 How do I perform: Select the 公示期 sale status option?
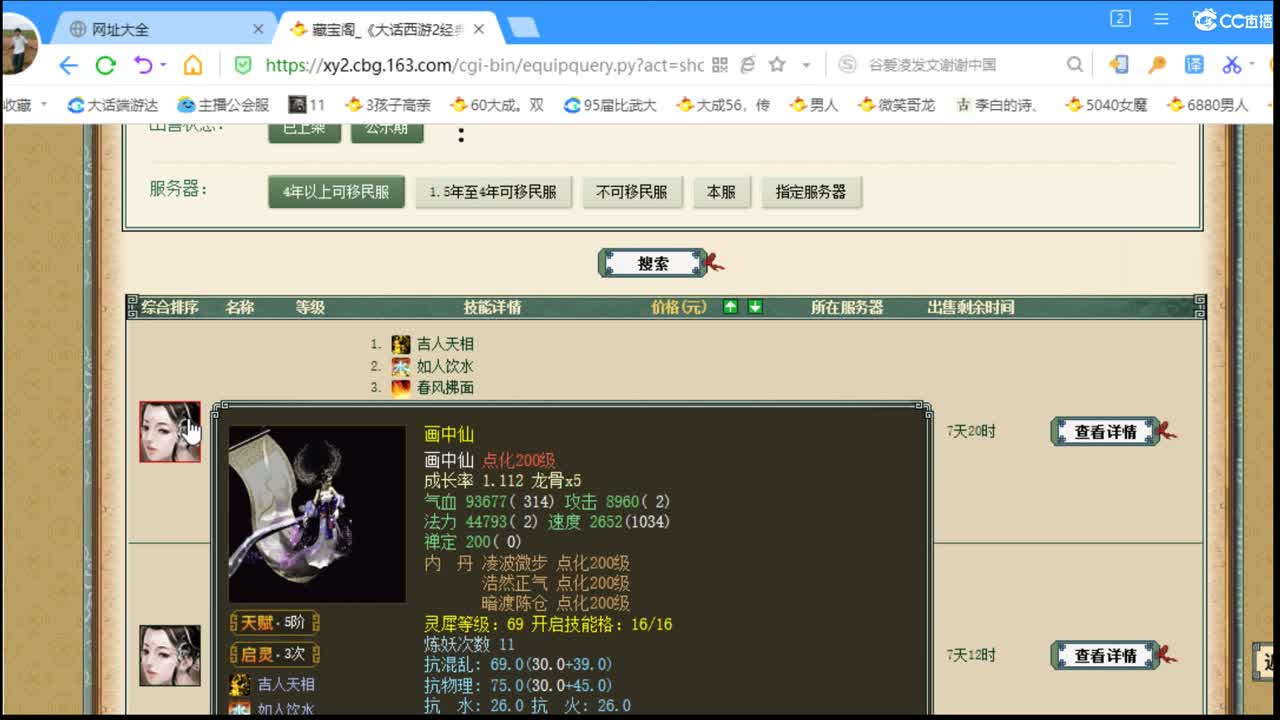(x=387, y=130)
